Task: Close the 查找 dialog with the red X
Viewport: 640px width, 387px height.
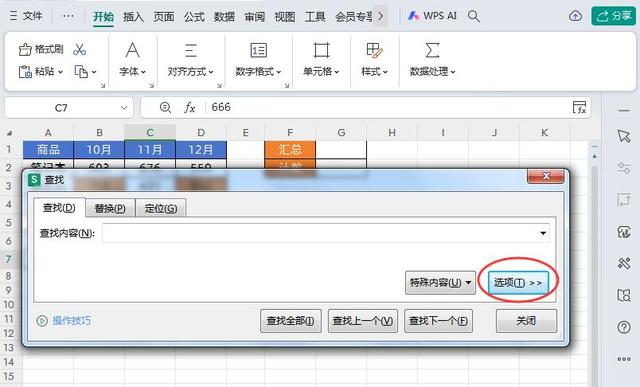Action: (546, 176)
